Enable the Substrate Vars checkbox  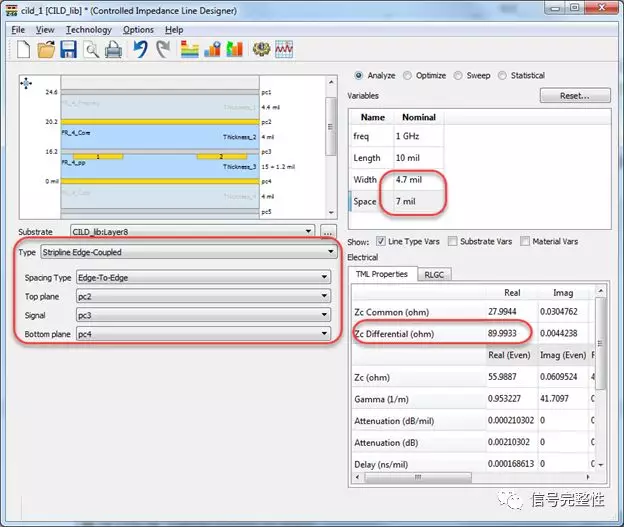(452, 241)
